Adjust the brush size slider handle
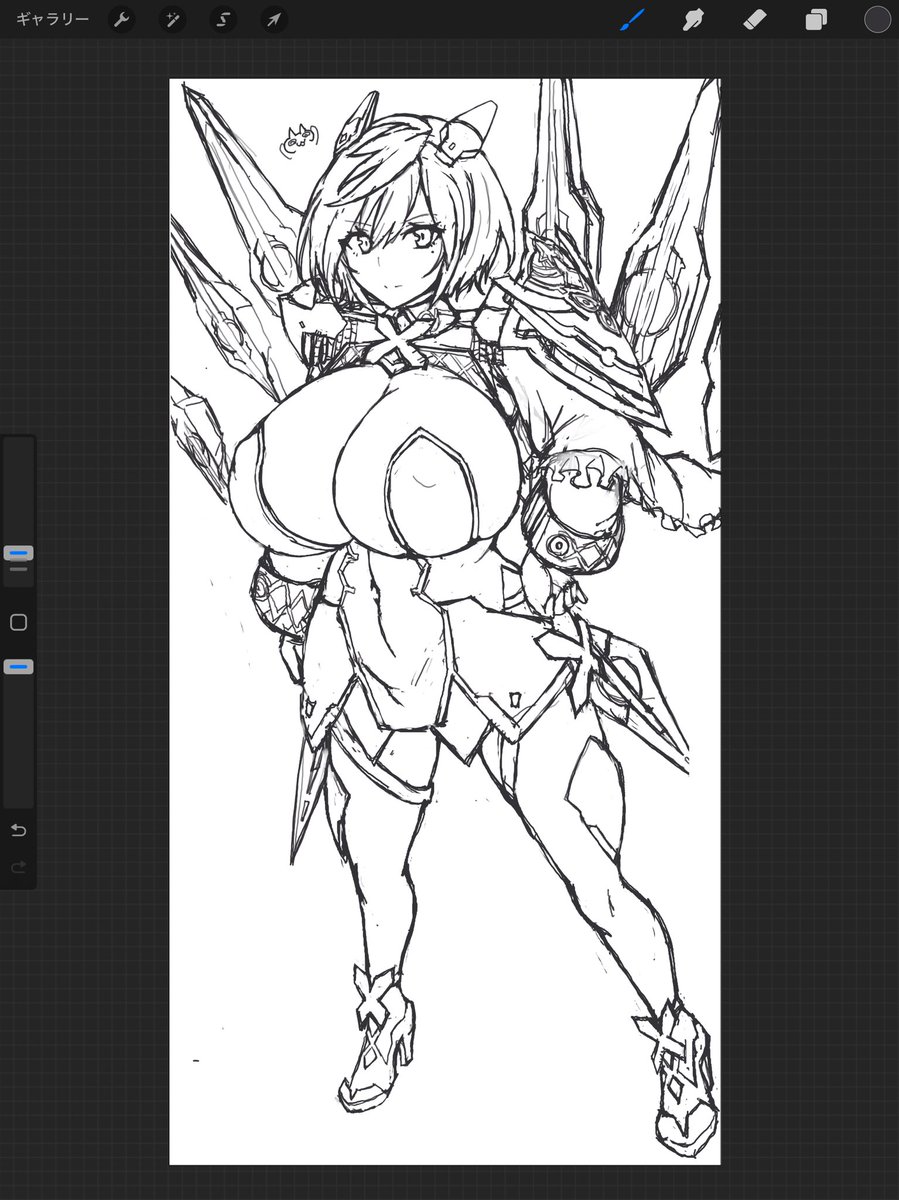This screenshot has width=899, height=1200. pos(18,553)
